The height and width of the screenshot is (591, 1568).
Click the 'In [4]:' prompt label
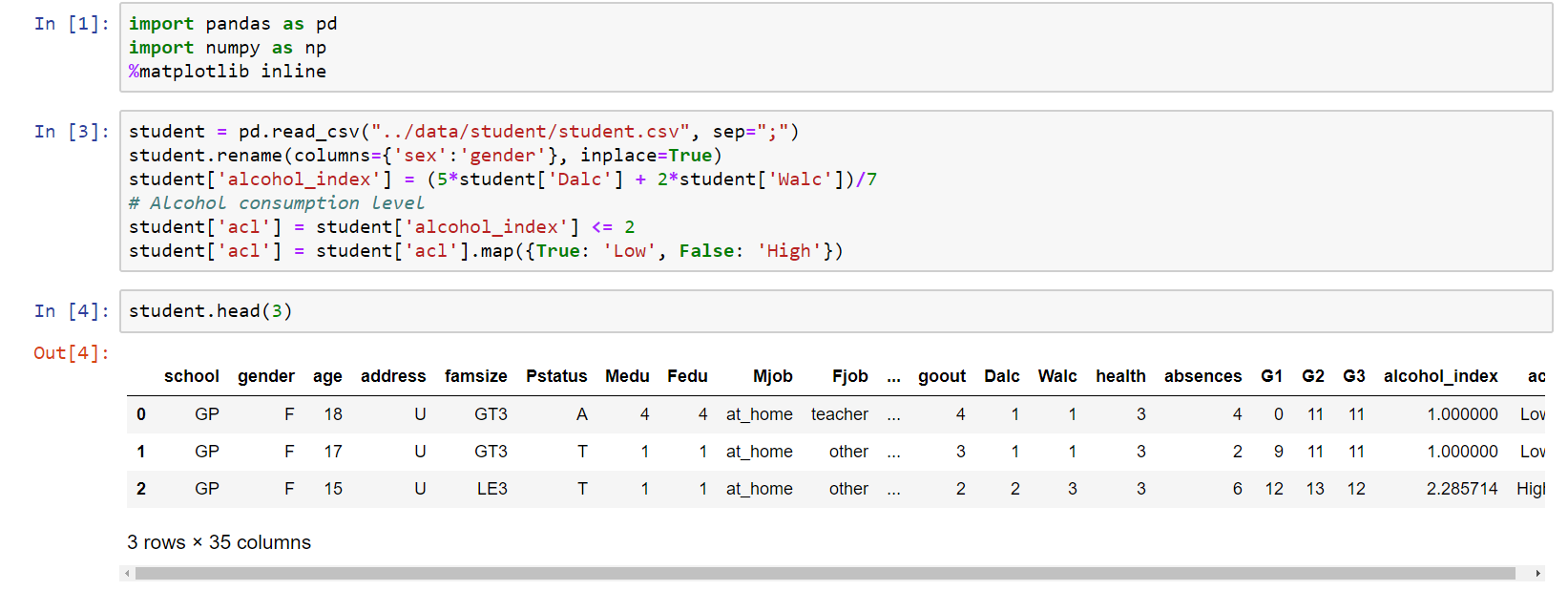pyautogui.click(x=72, y=311)
